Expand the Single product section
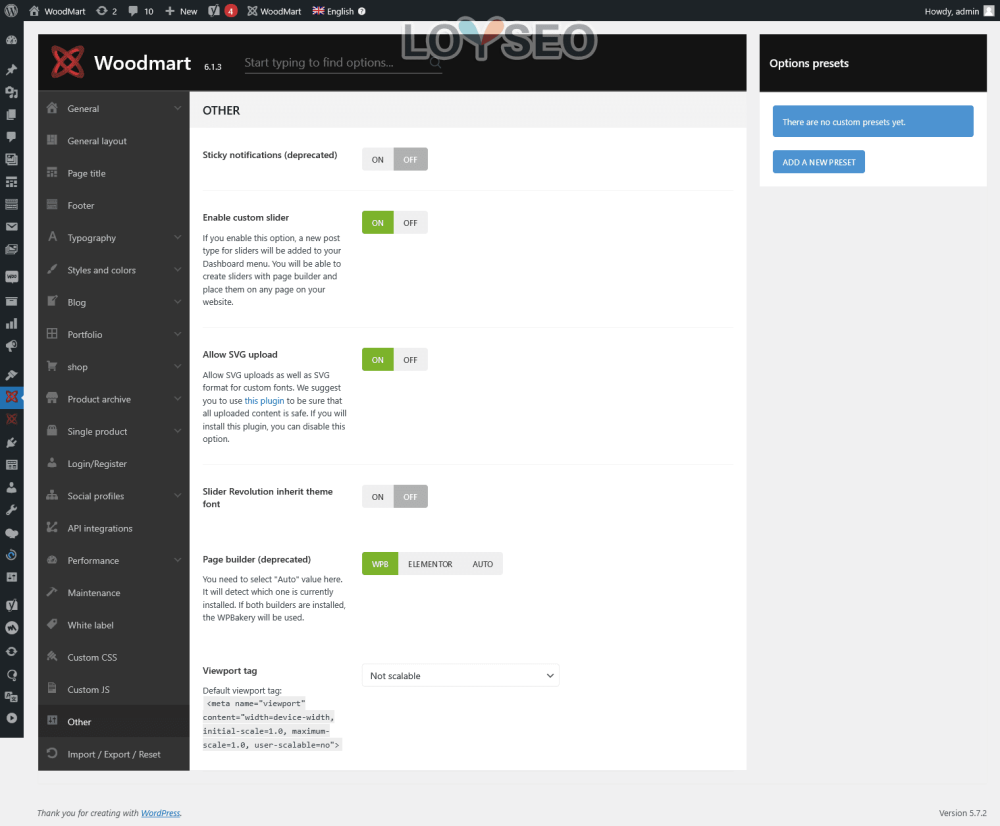This screenshot has height=826, width=1000. tap(114, 431)
